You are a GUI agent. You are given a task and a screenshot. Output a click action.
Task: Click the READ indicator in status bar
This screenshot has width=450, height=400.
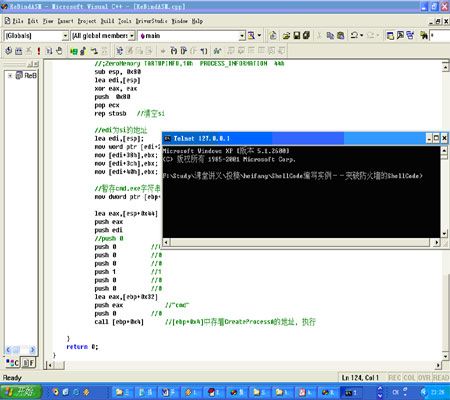441,377
